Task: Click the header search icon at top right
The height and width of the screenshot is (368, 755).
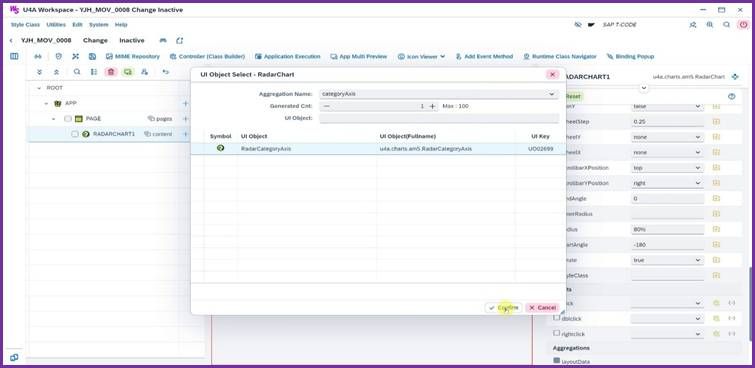Action: (x=727, y=25)
